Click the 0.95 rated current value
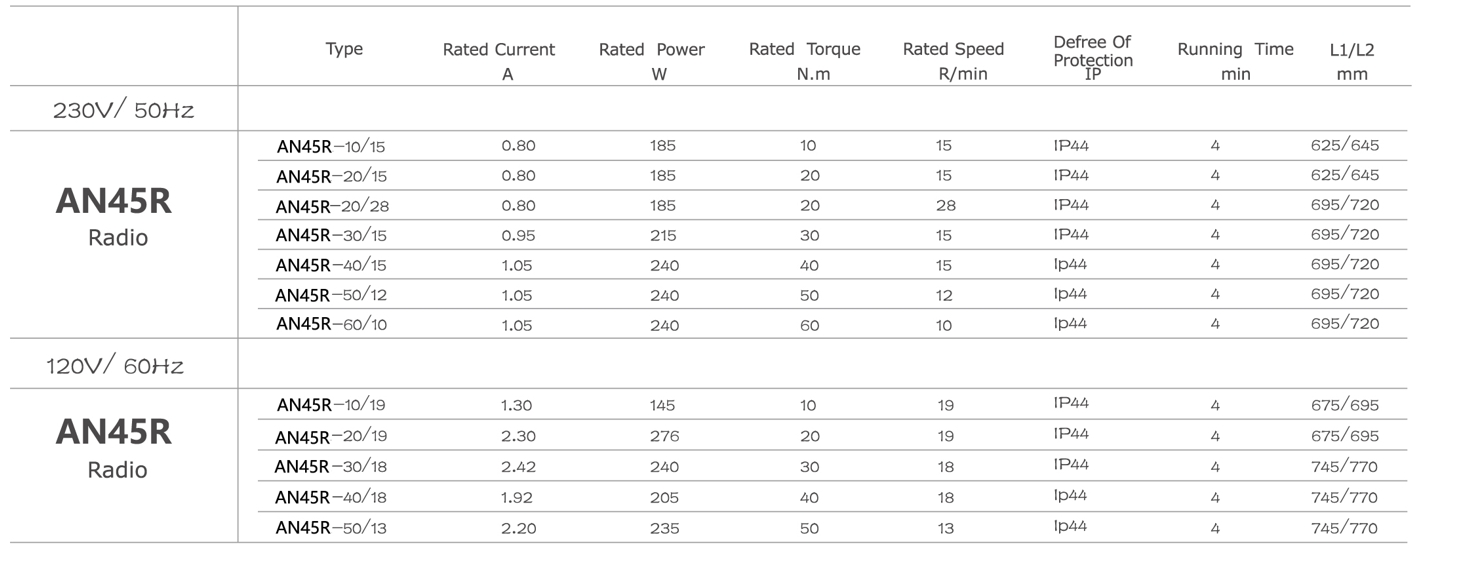 coord(518,236)
